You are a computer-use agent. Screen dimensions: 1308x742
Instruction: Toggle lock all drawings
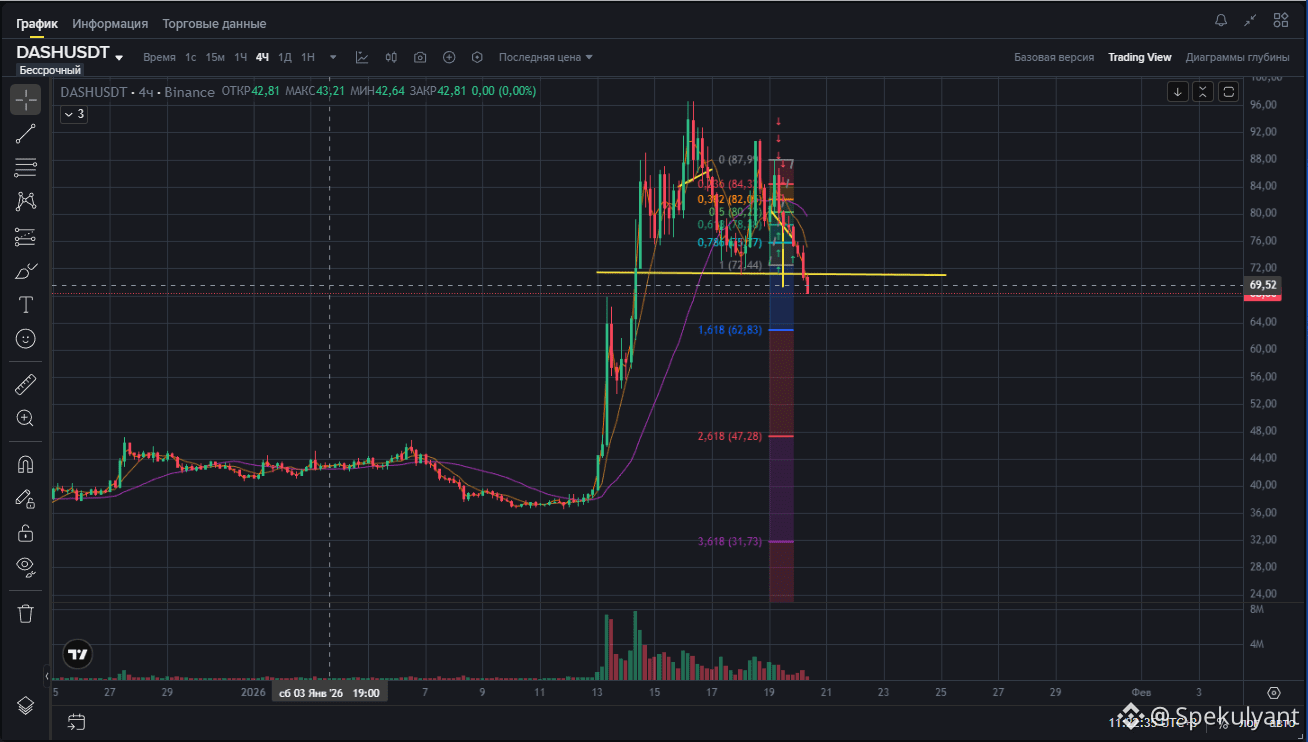coord(26,533)
